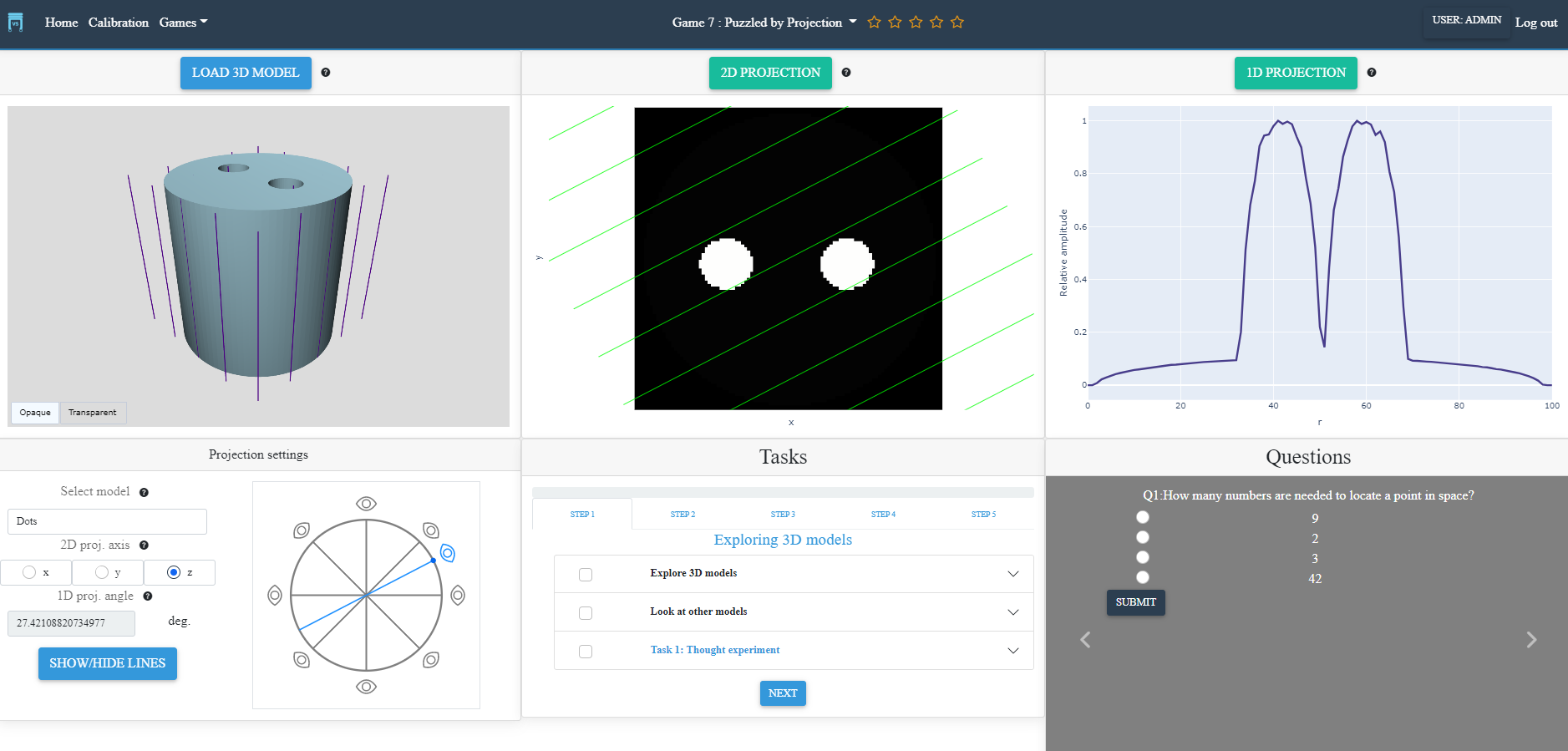This screenshot has width=1568, height=751.
Task: Click the Load 3D Model button
Action: [246, 73]
